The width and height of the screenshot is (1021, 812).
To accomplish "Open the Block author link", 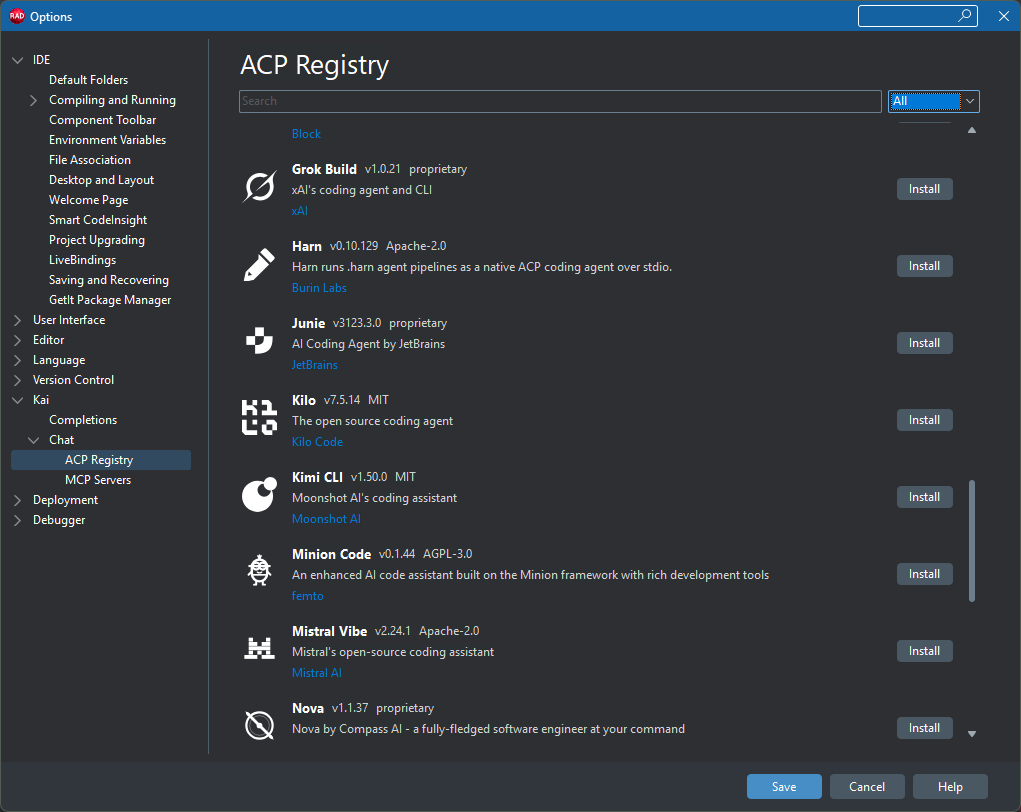I will tap(306, 133).
